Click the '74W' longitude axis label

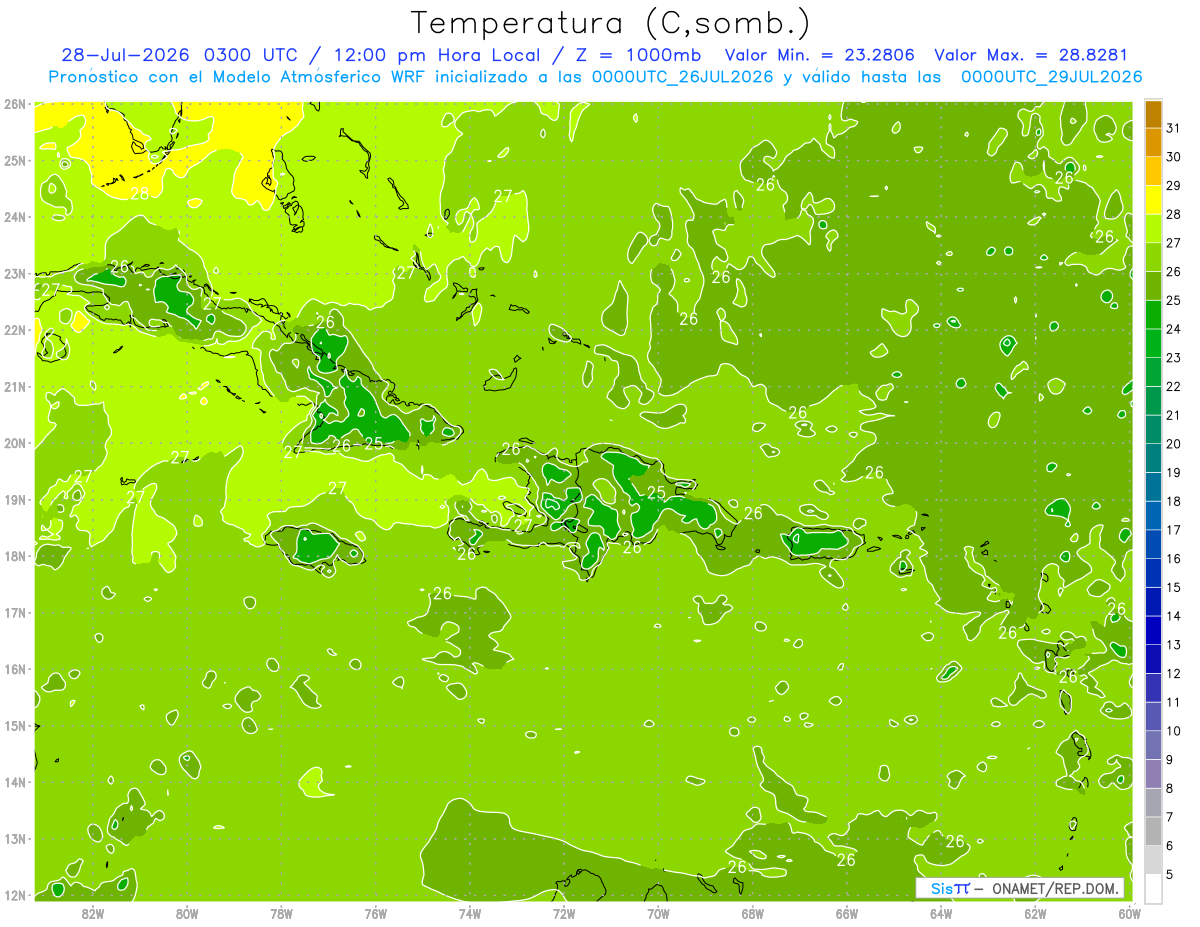(x=470, y=913)
